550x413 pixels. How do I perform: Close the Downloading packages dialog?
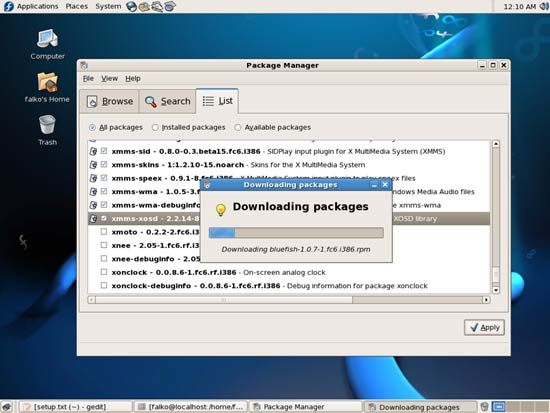click(x=385, y=185)
